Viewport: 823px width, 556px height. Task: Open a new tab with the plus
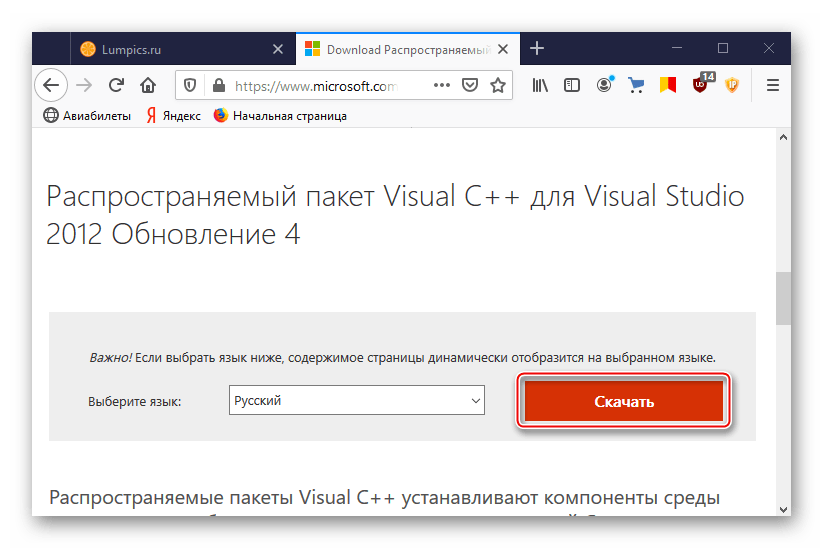536,49
